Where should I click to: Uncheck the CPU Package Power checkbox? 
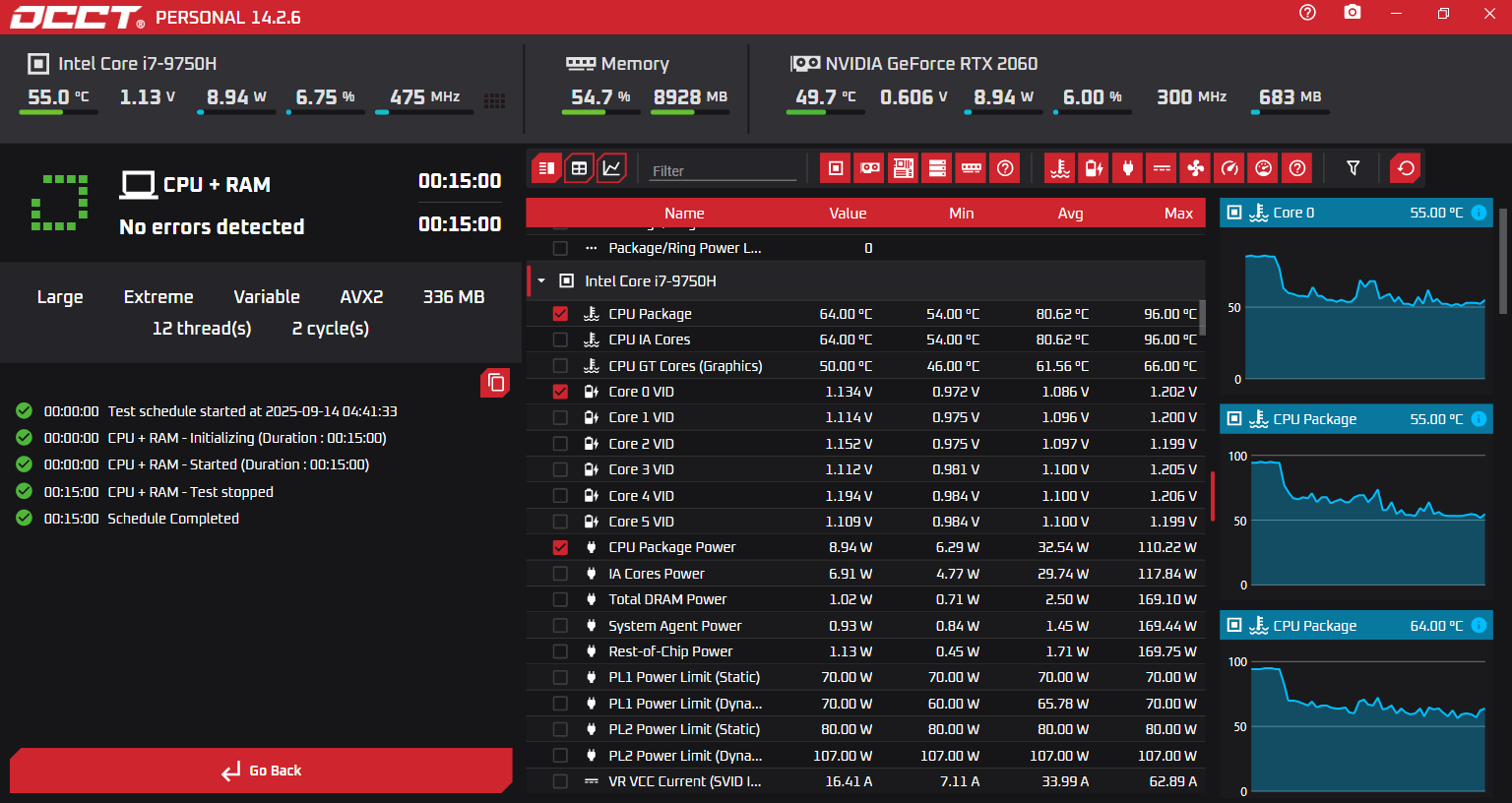pos(560,547)
